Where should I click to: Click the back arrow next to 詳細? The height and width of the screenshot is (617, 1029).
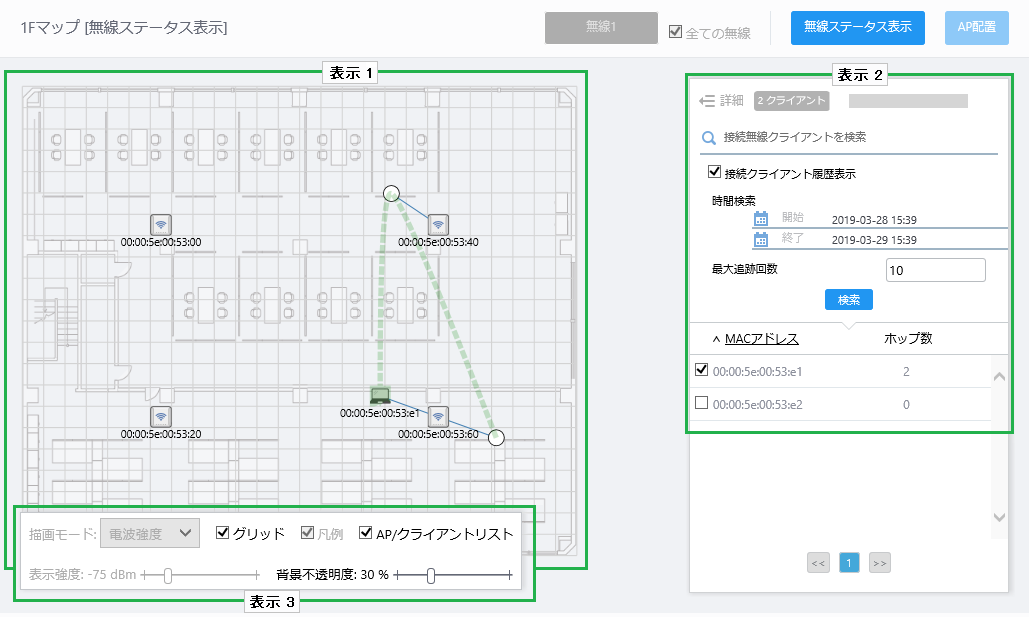click(705, 100)
